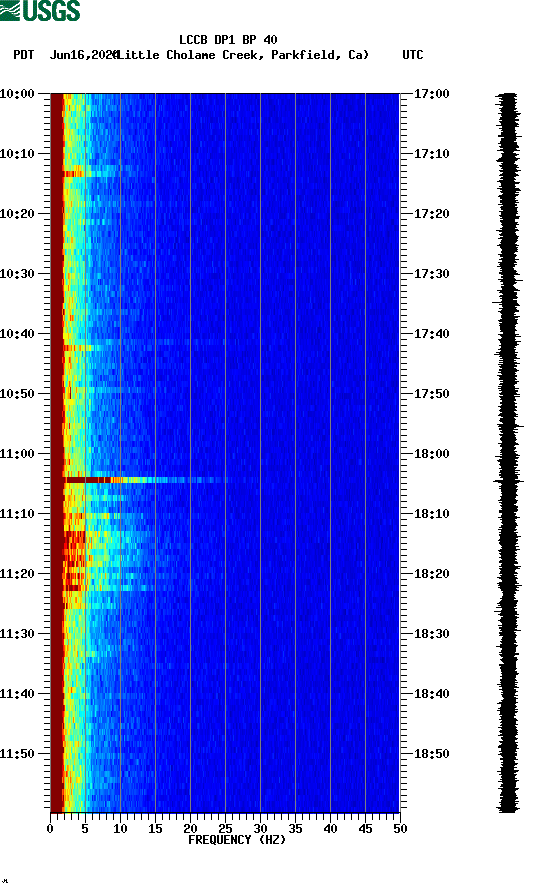Click the 17:40 UTC time label
This screenshot has height=892, width=552.
click(431, 334)
